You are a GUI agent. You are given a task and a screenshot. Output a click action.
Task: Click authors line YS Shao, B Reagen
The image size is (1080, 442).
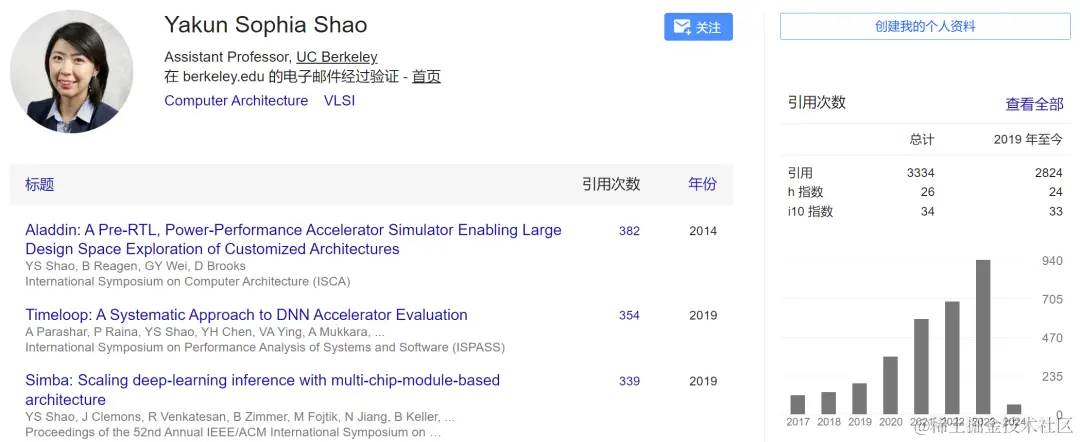135,266
